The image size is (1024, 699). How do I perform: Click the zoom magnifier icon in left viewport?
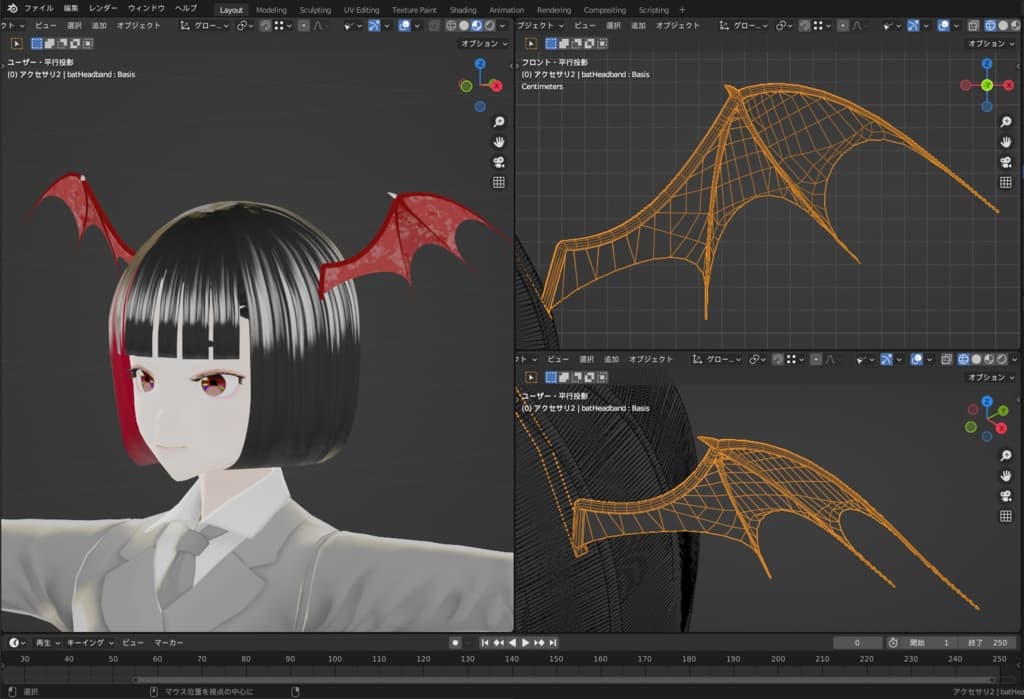499,122
